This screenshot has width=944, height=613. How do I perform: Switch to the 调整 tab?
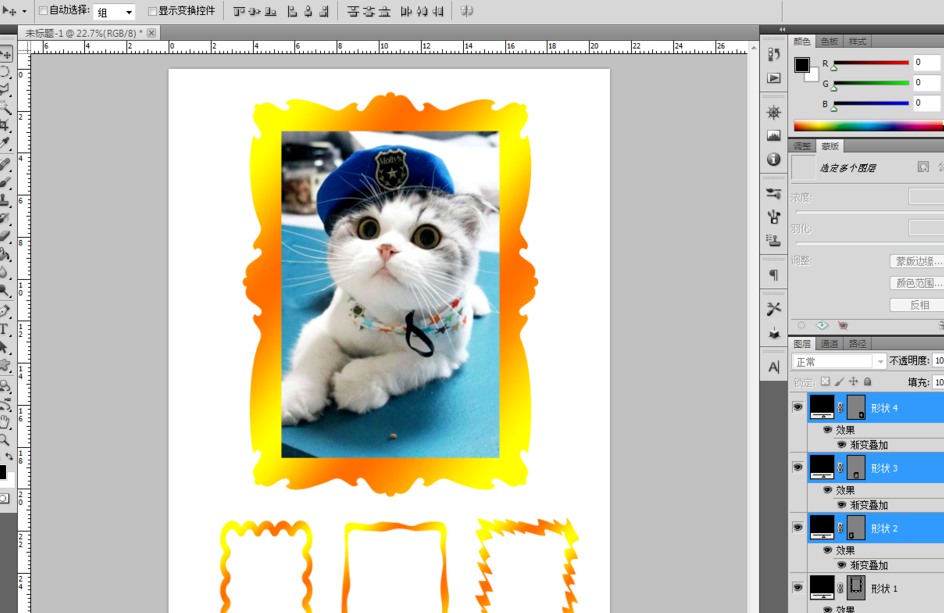click(x=802, y=146)
